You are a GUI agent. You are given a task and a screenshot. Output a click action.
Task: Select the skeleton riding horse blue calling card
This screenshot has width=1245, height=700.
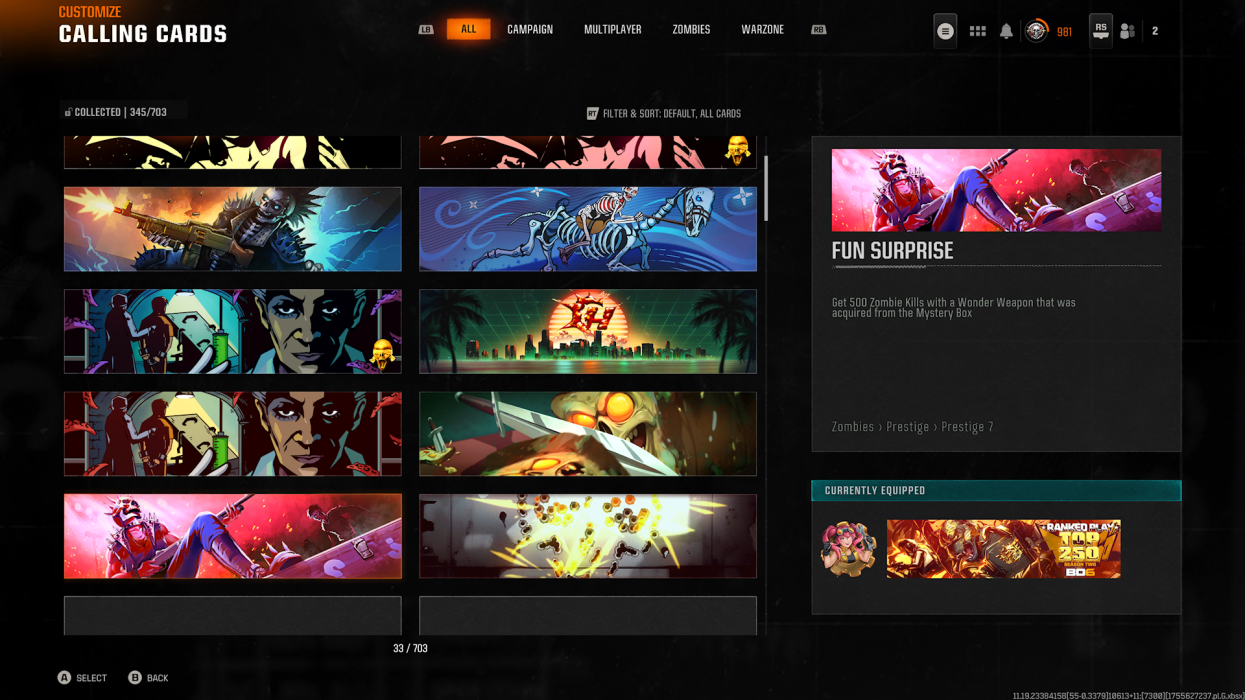tap(588, 229)
